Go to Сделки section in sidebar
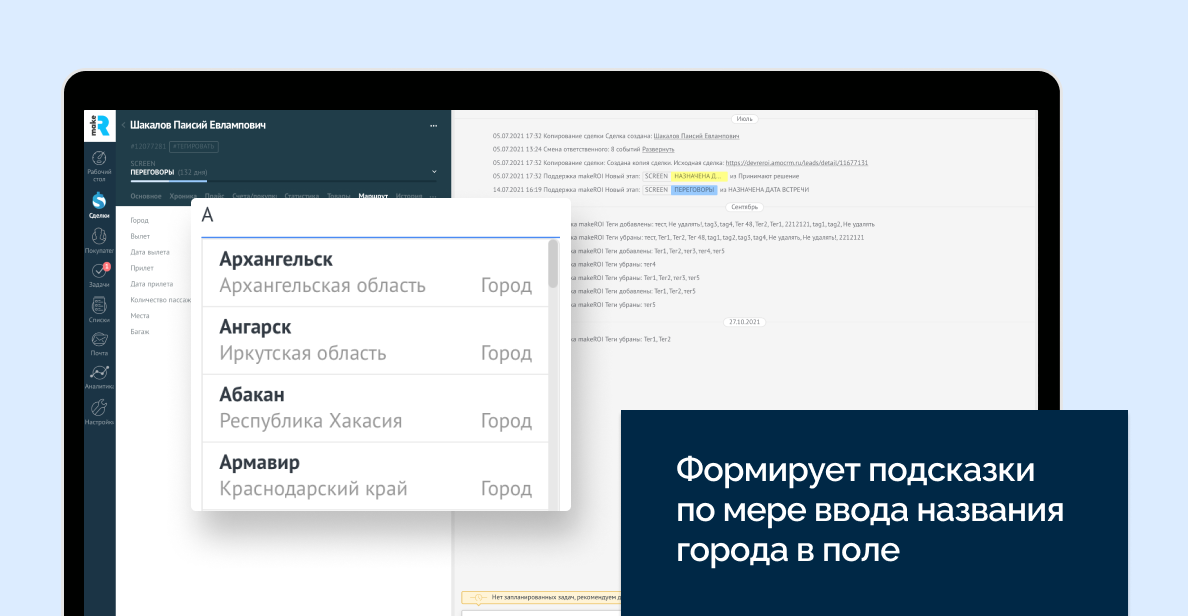The width and height of the screenshot is (1188, 616). pos(99,205)
